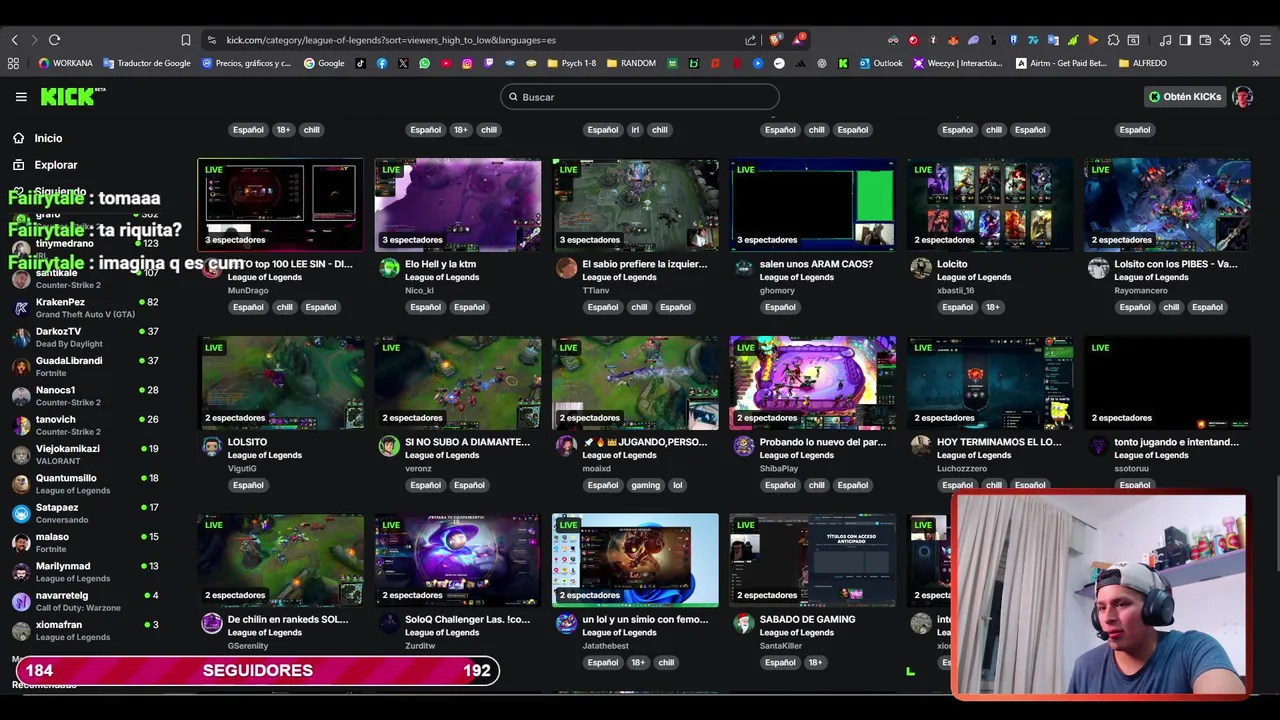
Task: Open the YouTube bookmark icon
Action: (x=446, y=63)
